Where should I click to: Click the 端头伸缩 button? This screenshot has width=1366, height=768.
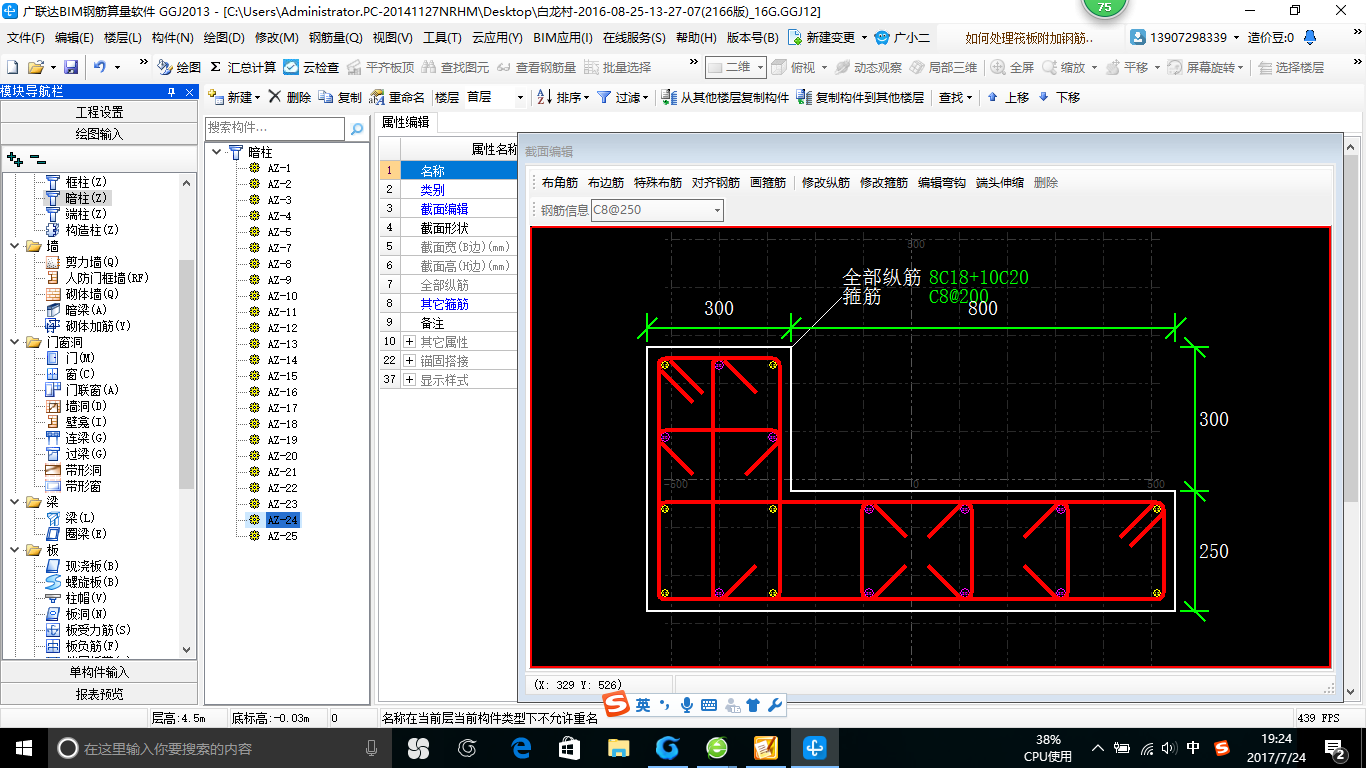coord(1000,183)
